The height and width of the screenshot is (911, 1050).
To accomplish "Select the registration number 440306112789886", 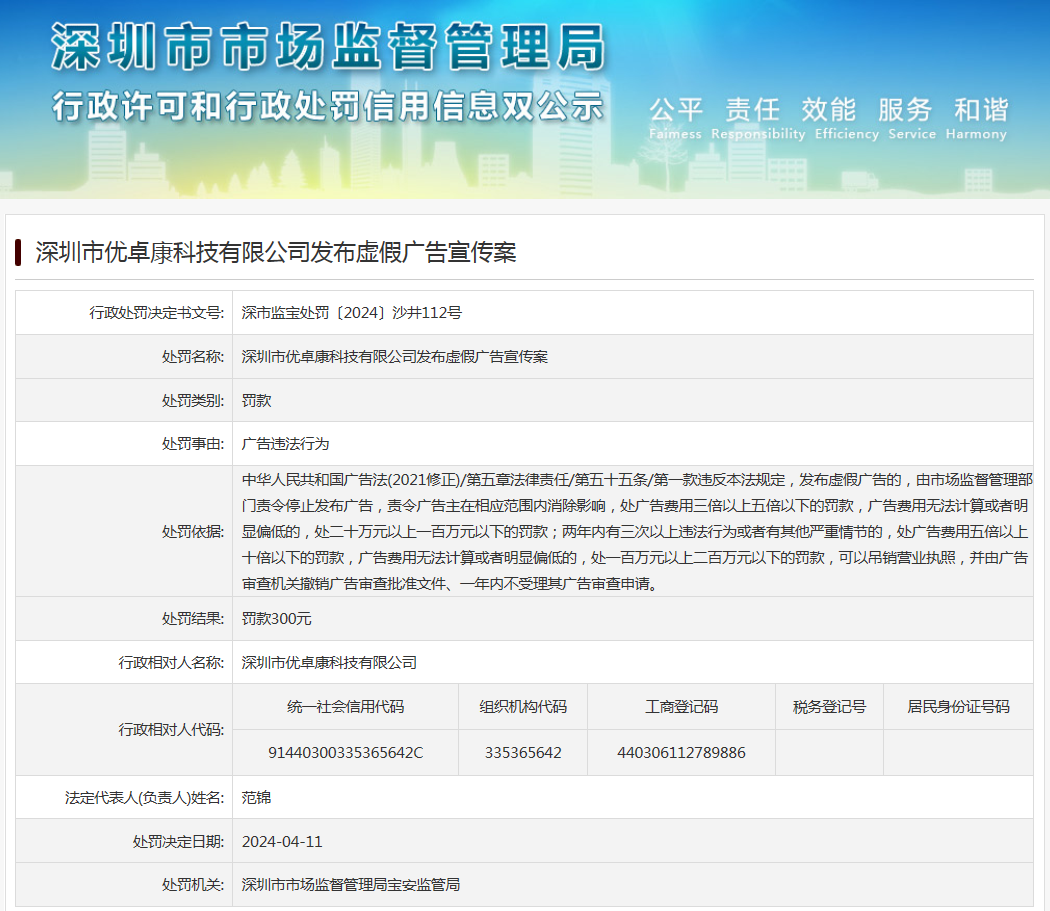I will (x=681, y=752).
